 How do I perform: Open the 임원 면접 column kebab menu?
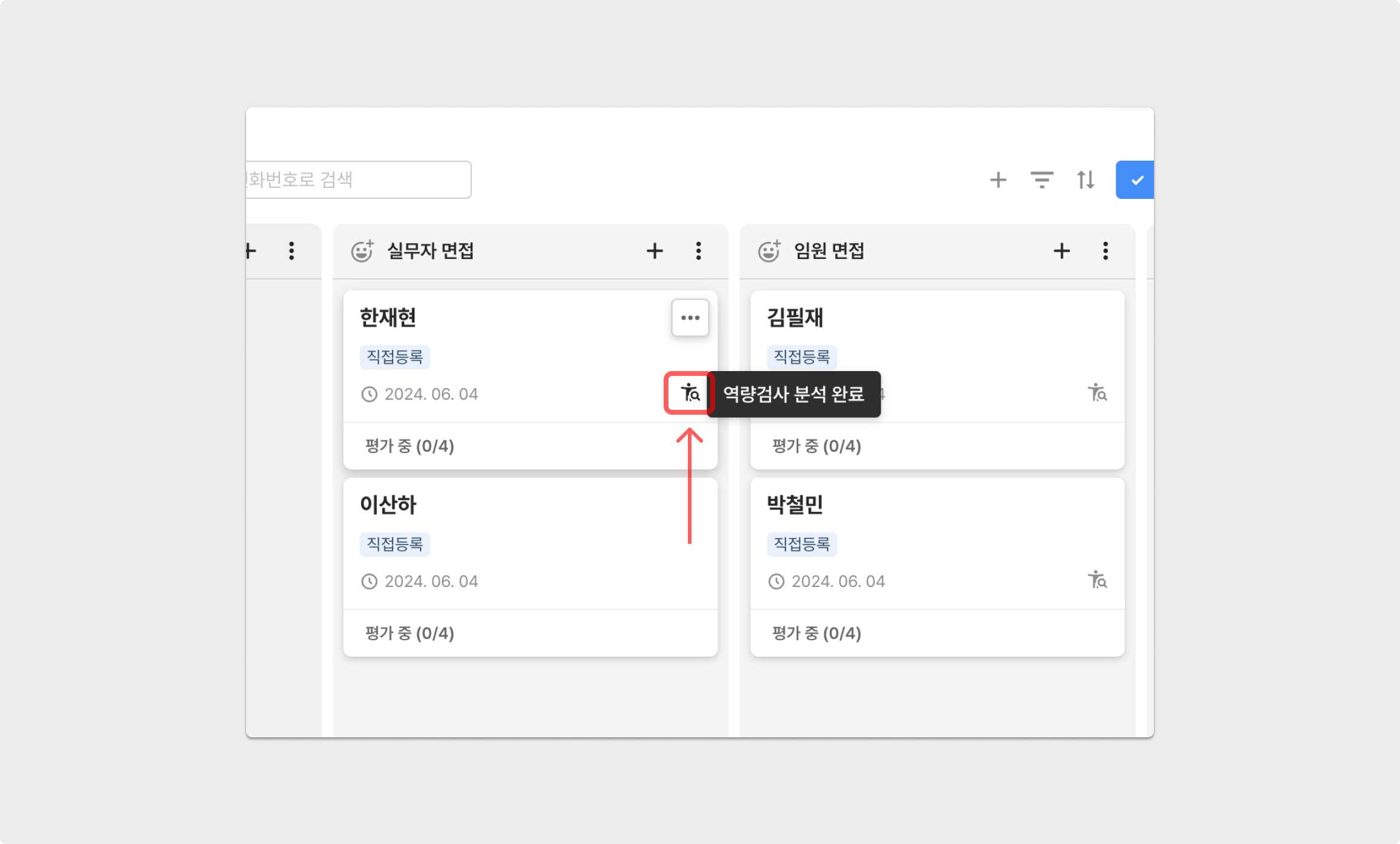coord(1105,251)
